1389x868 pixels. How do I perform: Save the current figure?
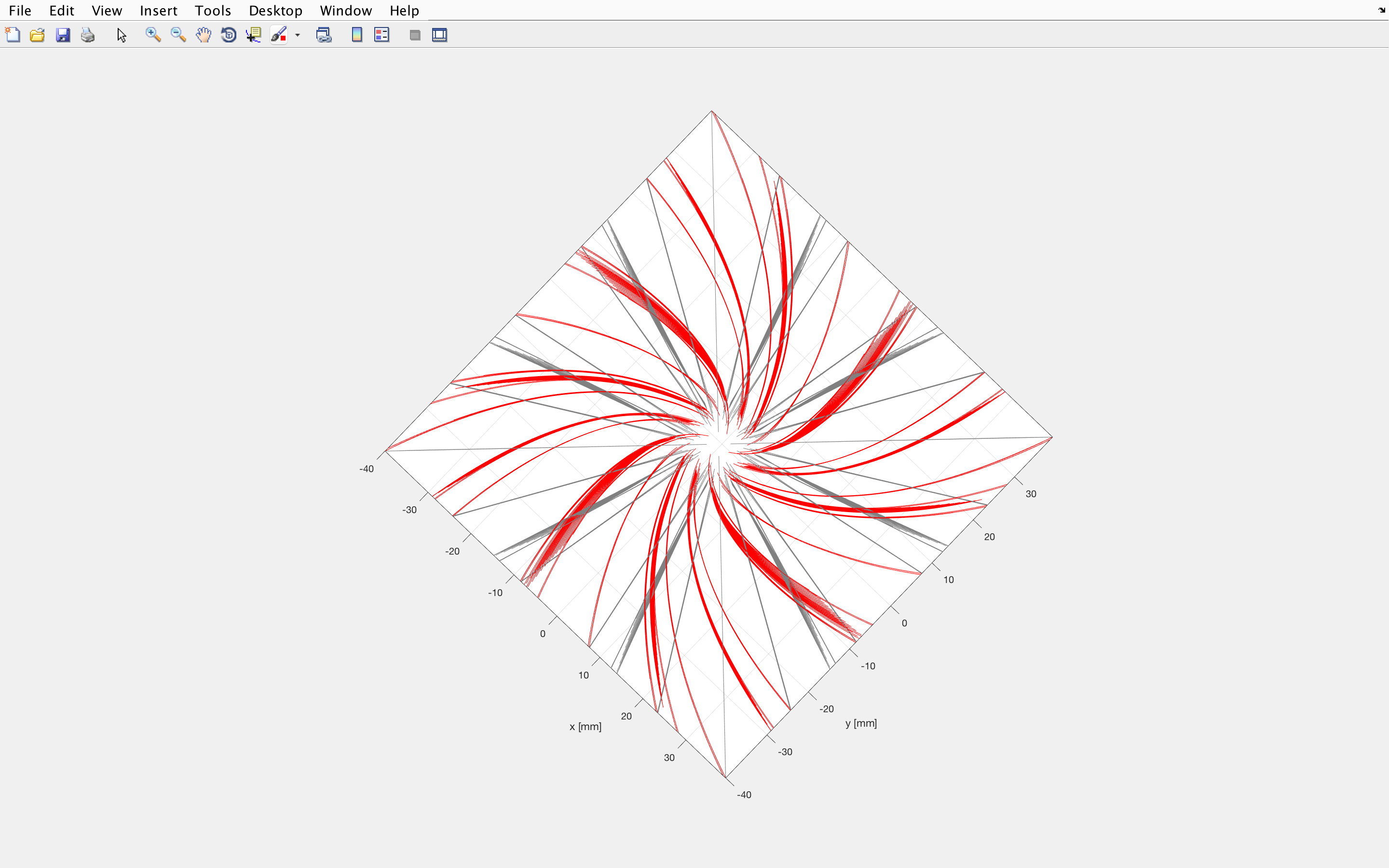(63, 35)
